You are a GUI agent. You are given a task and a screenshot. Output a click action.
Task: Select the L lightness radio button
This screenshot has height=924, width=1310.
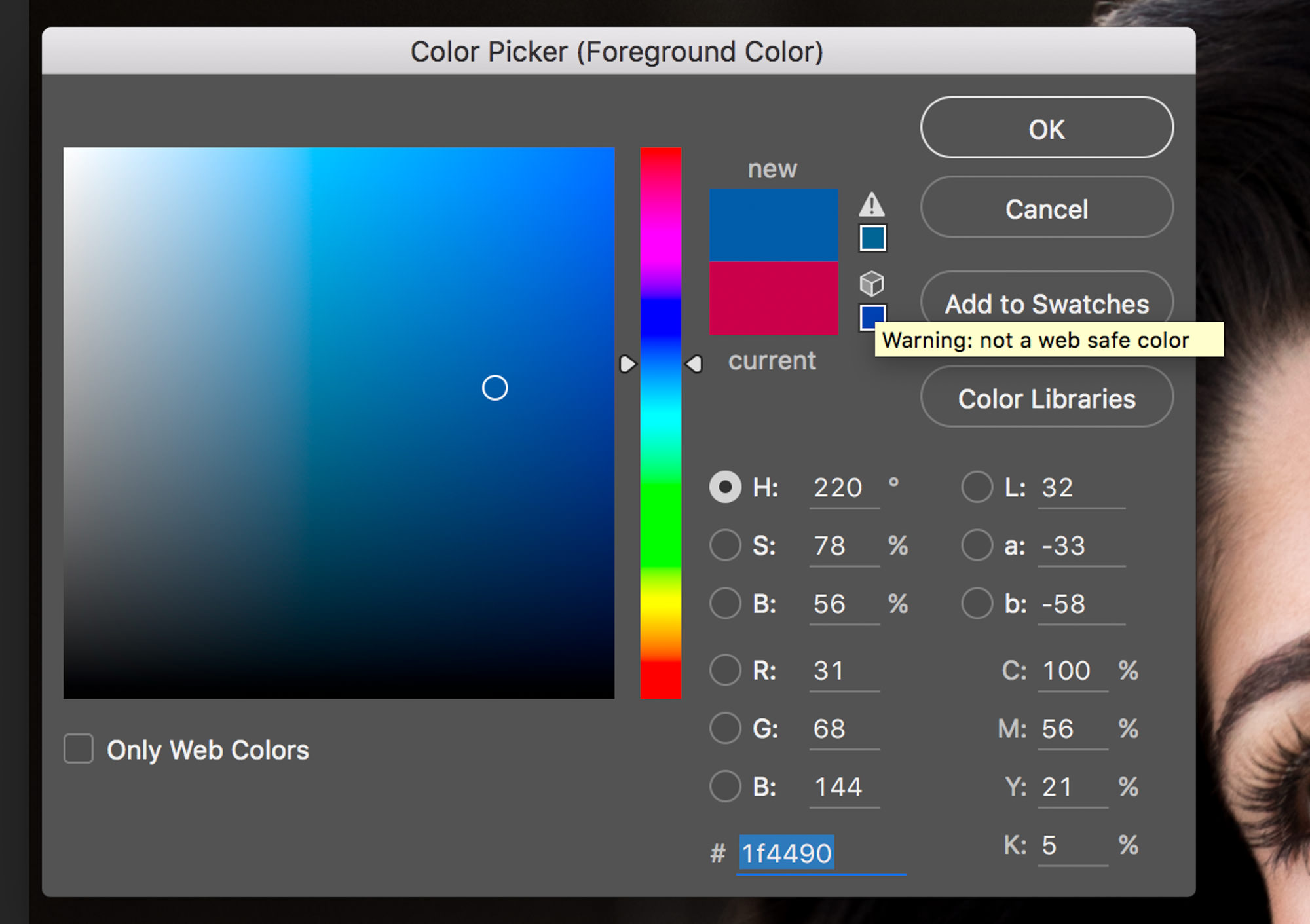click(x=977, y=487)
